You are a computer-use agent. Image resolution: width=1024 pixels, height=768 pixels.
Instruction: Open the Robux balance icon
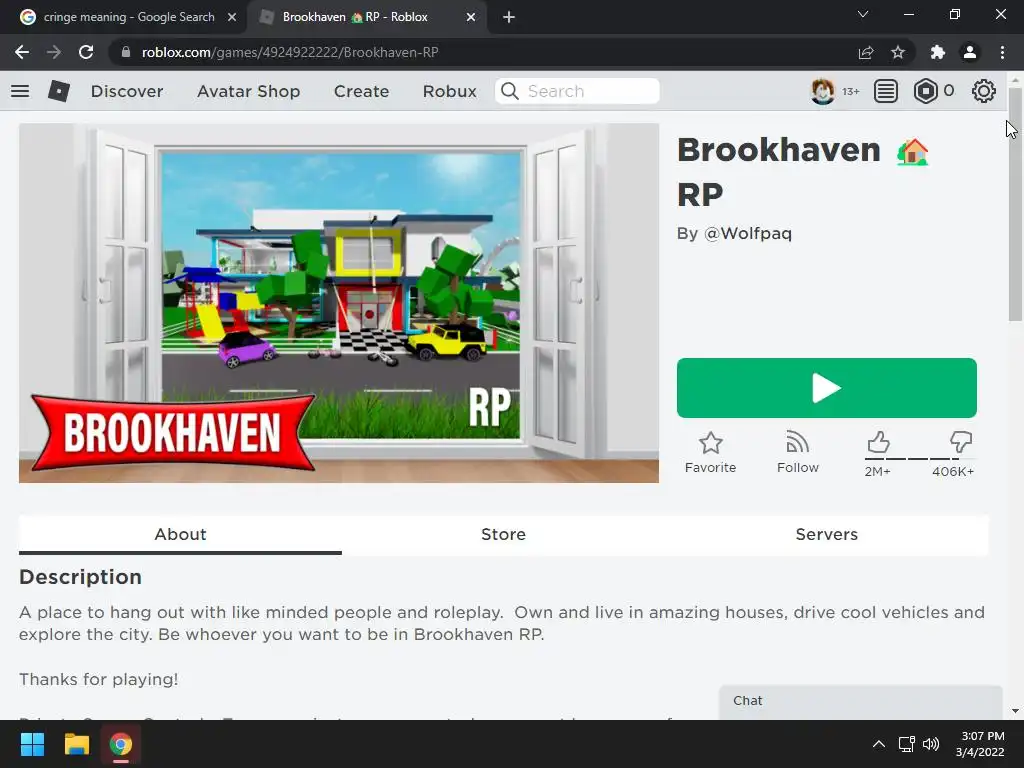925,91
